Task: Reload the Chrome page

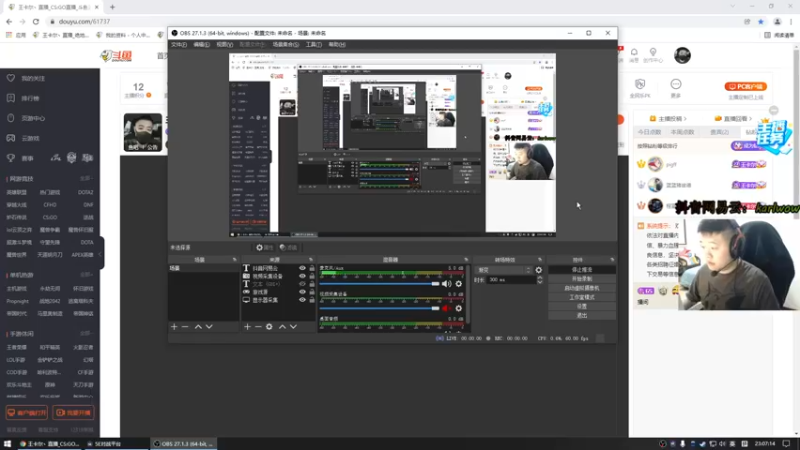Action: click(36, 21)
